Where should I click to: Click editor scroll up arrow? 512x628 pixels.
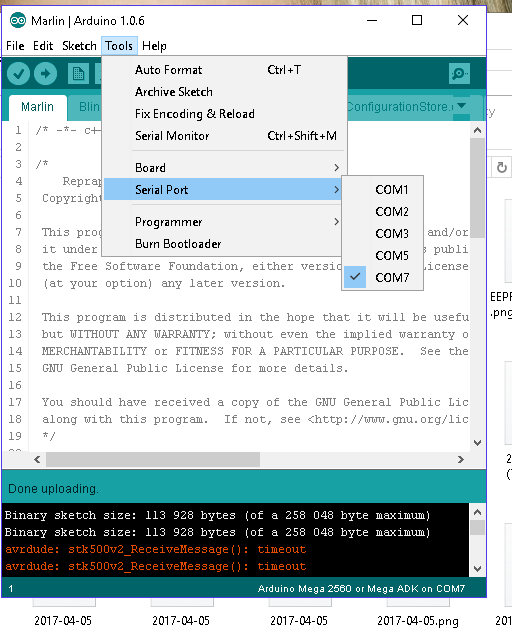(x=477, y=130)
